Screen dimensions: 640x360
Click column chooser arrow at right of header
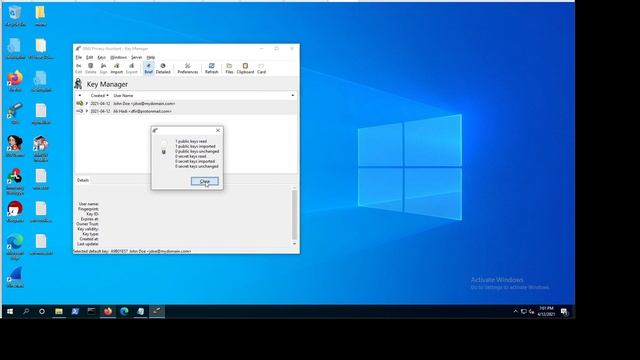coord(293,96)
